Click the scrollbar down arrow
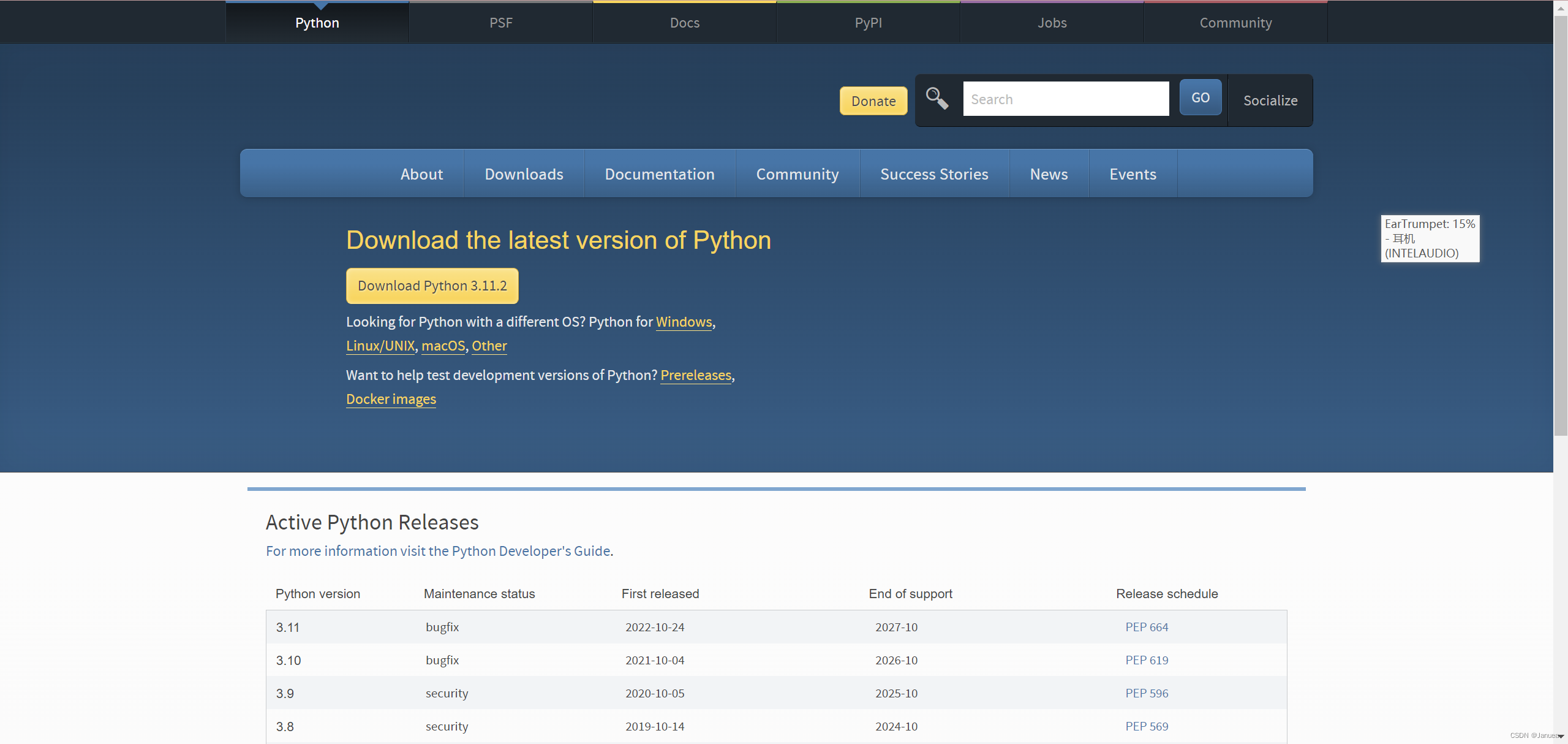1568x744 pixels. point(1561,737)
